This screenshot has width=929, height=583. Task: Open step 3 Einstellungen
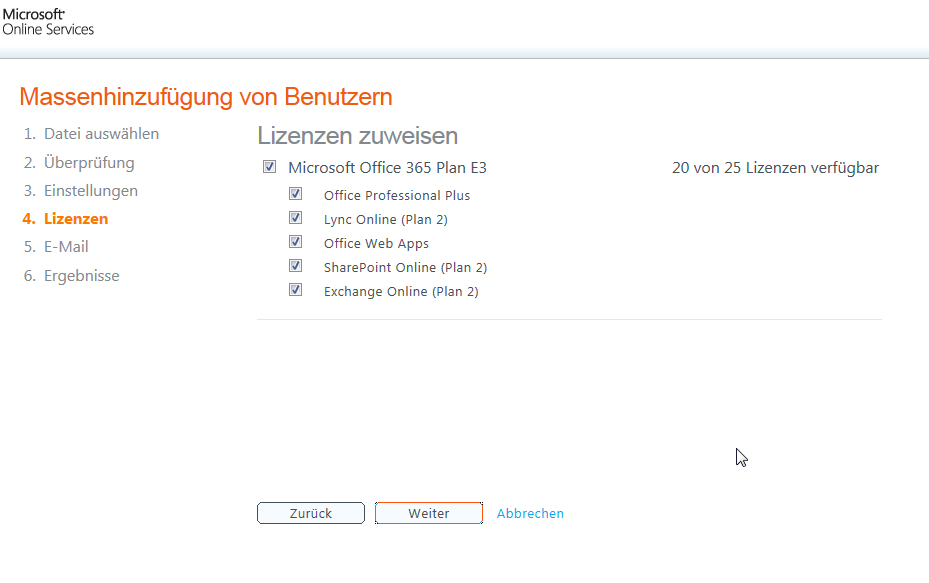point(91,190)
